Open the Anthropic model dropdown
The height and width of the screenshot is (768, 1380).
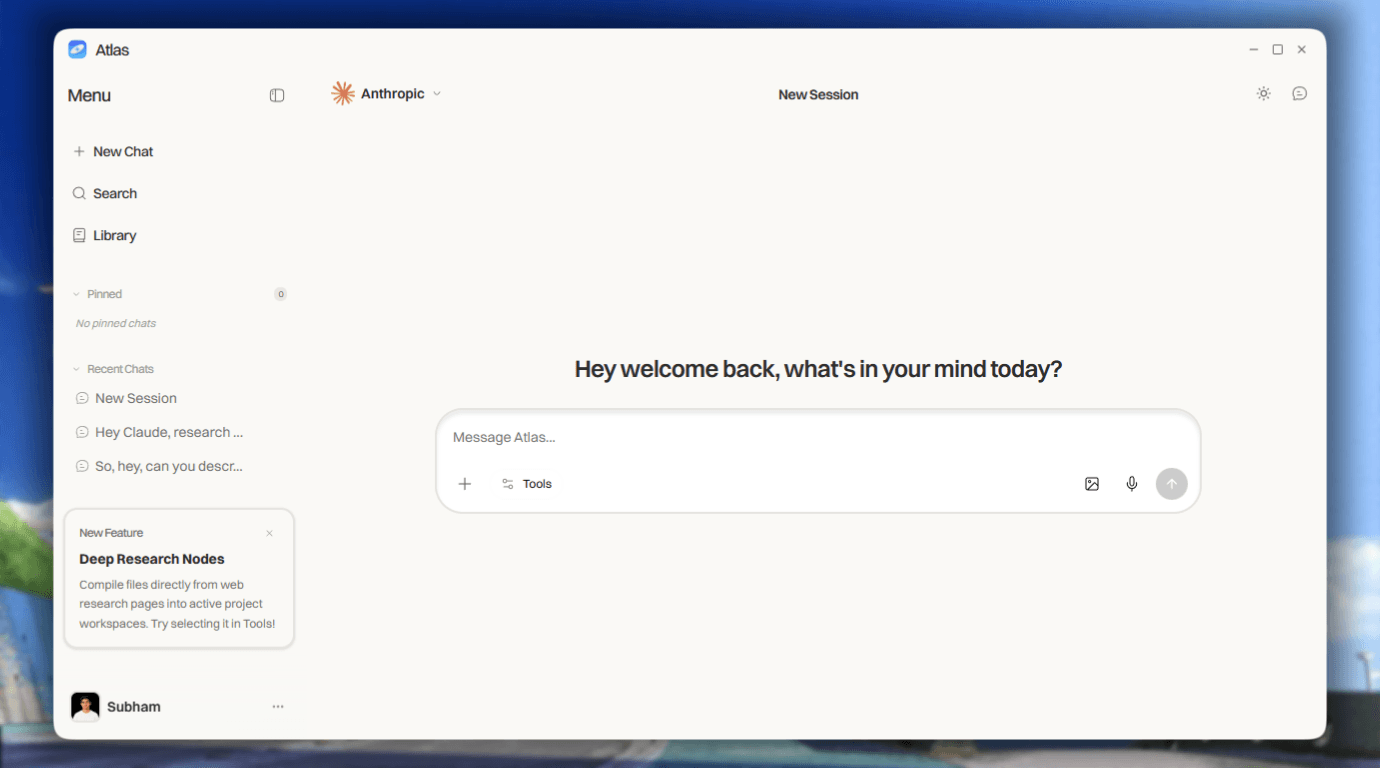tap(387, 94)
